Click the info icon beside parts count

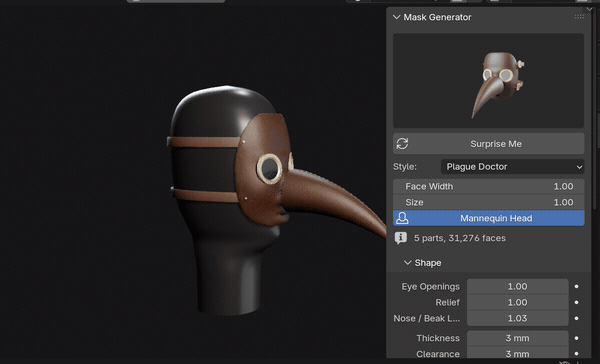[x=401, y=238]
